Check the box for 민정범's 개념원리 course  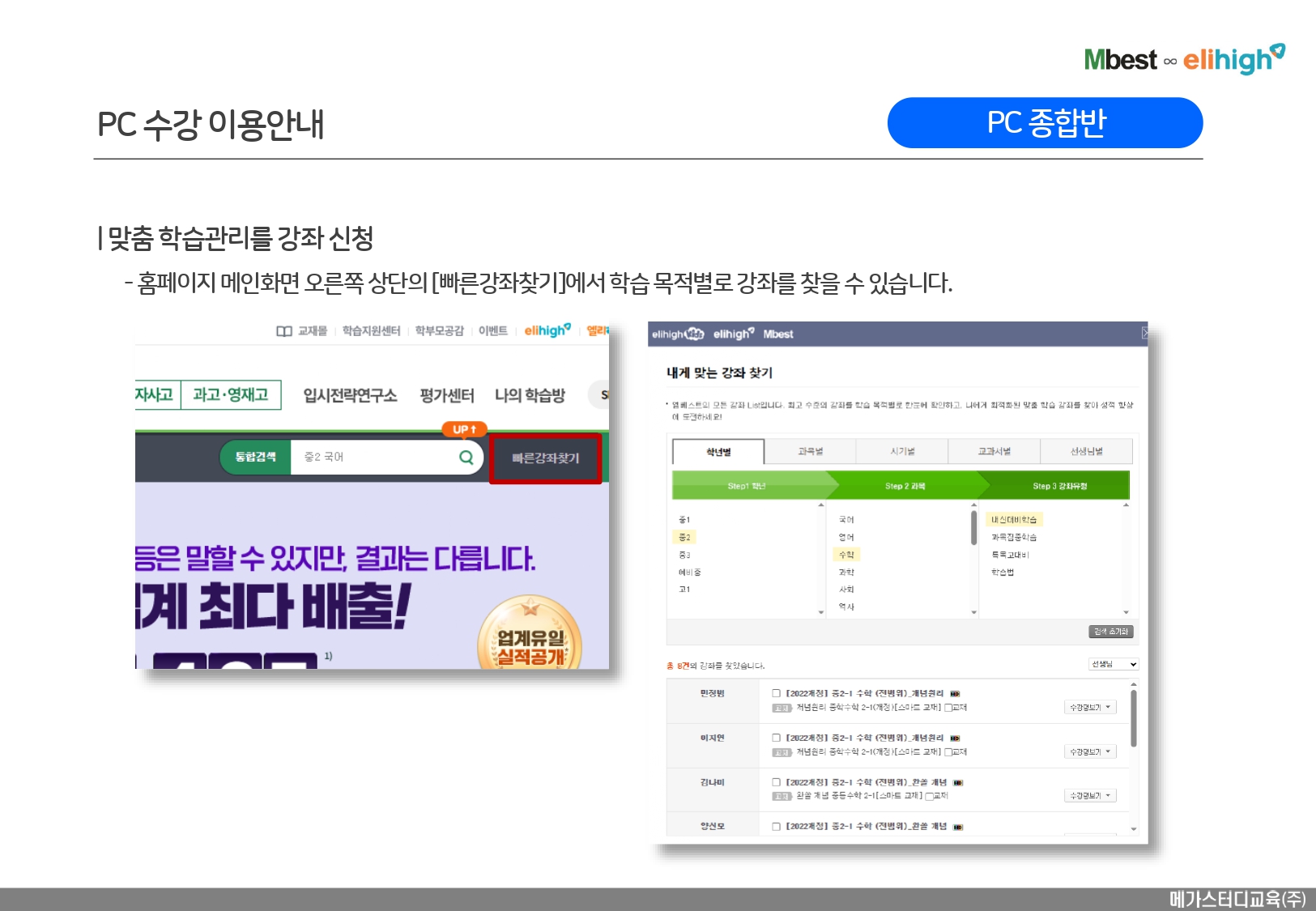click(776, 694)
